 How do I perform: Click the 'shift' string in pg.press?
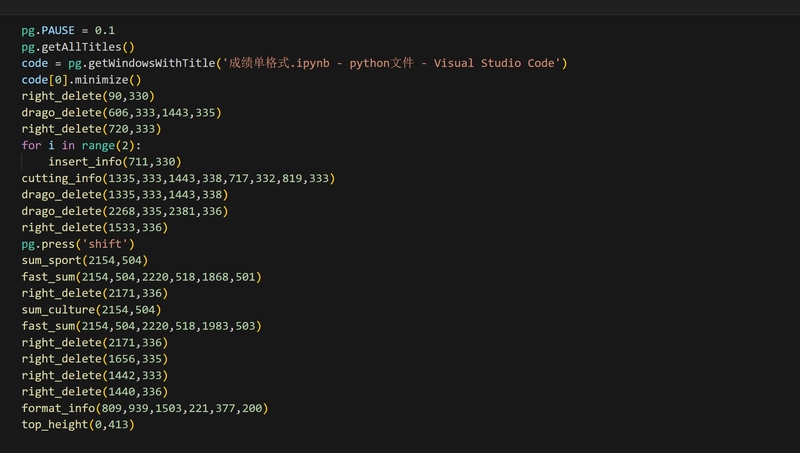click(x=105, y=244)
